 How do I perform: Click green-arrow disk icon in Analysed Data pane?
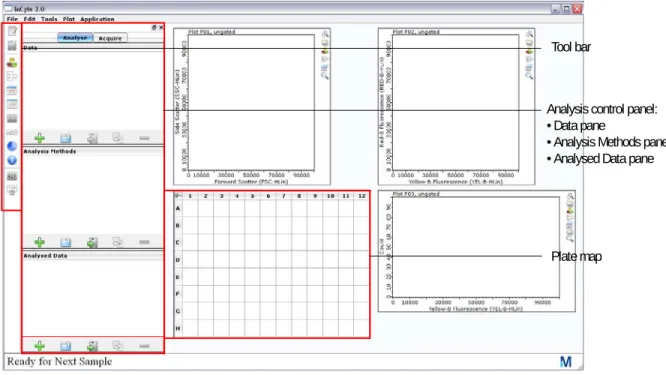[x=92, y=346]
